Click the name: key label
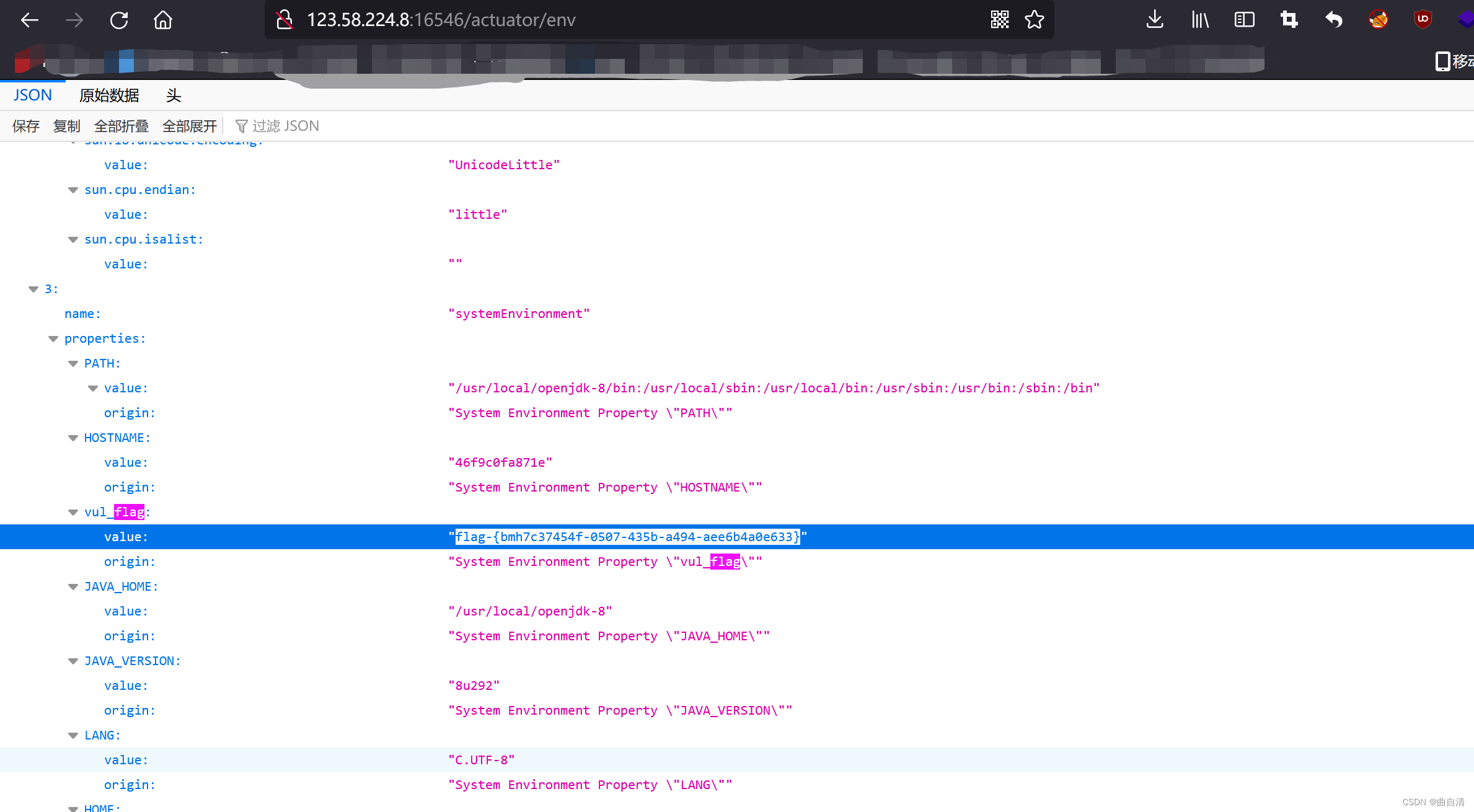The height and width of the screenshot is (812, 1474). tap(82, 314)
